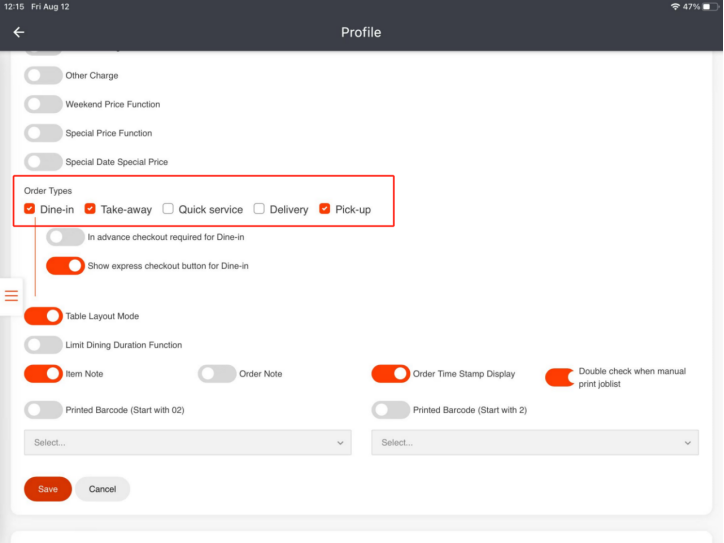Uncheck the Pick-up checkbox

(325, 209)
